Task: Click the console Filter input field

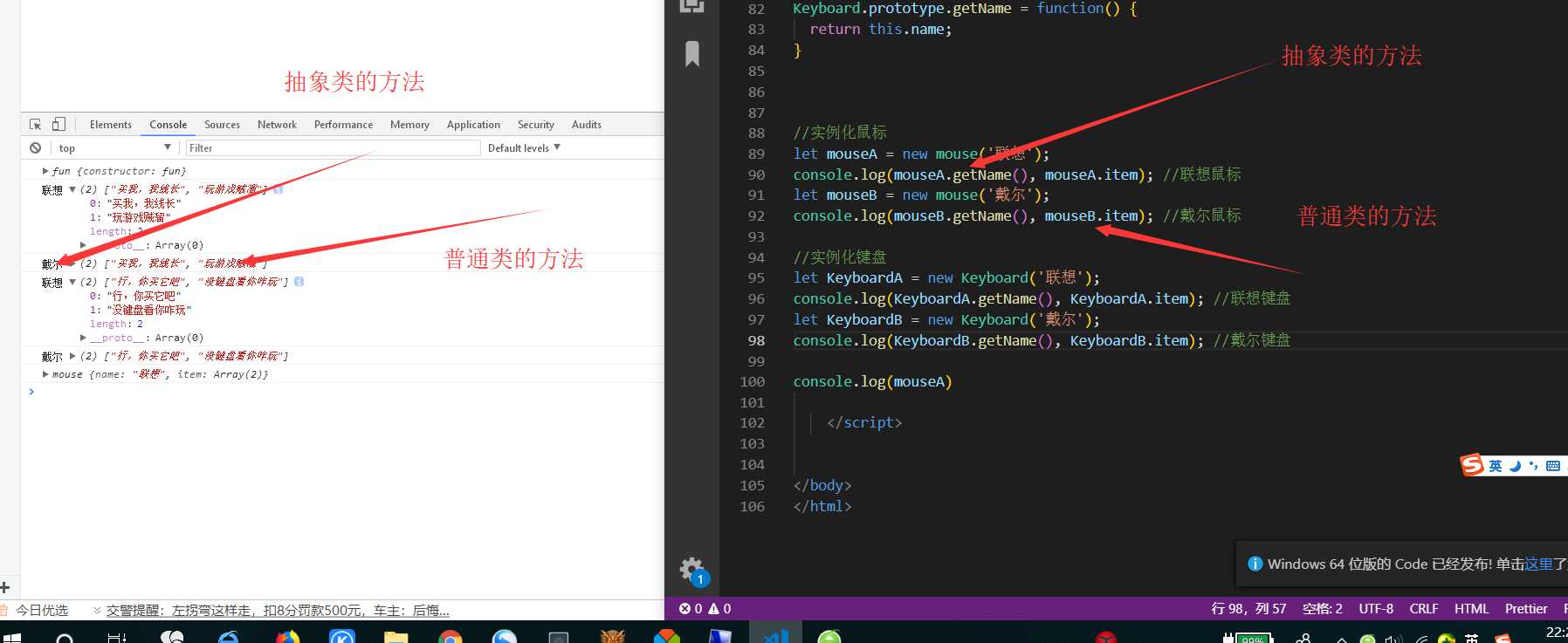Action: 333,147
